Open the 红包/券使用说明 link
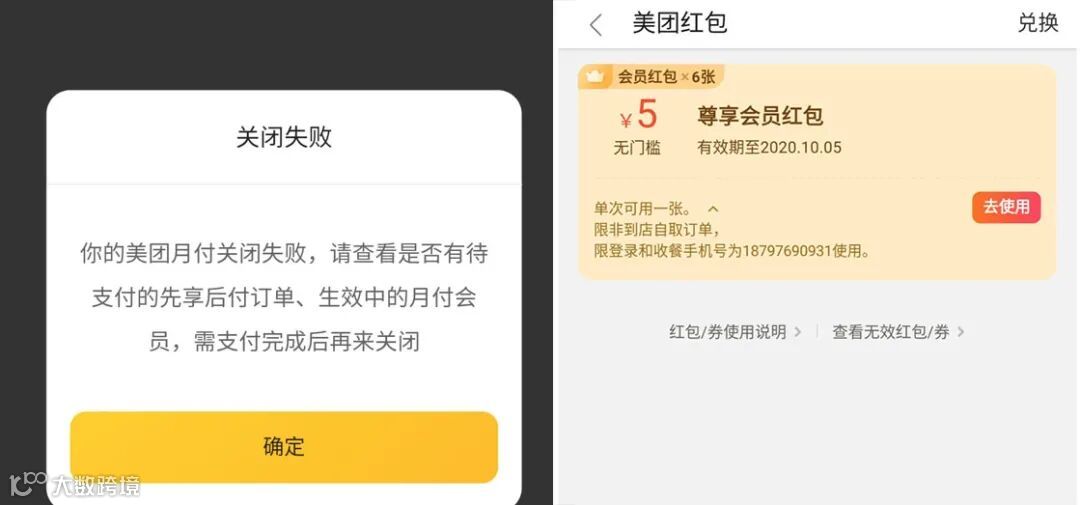The image size is (1080, 505). click(727, 332)
